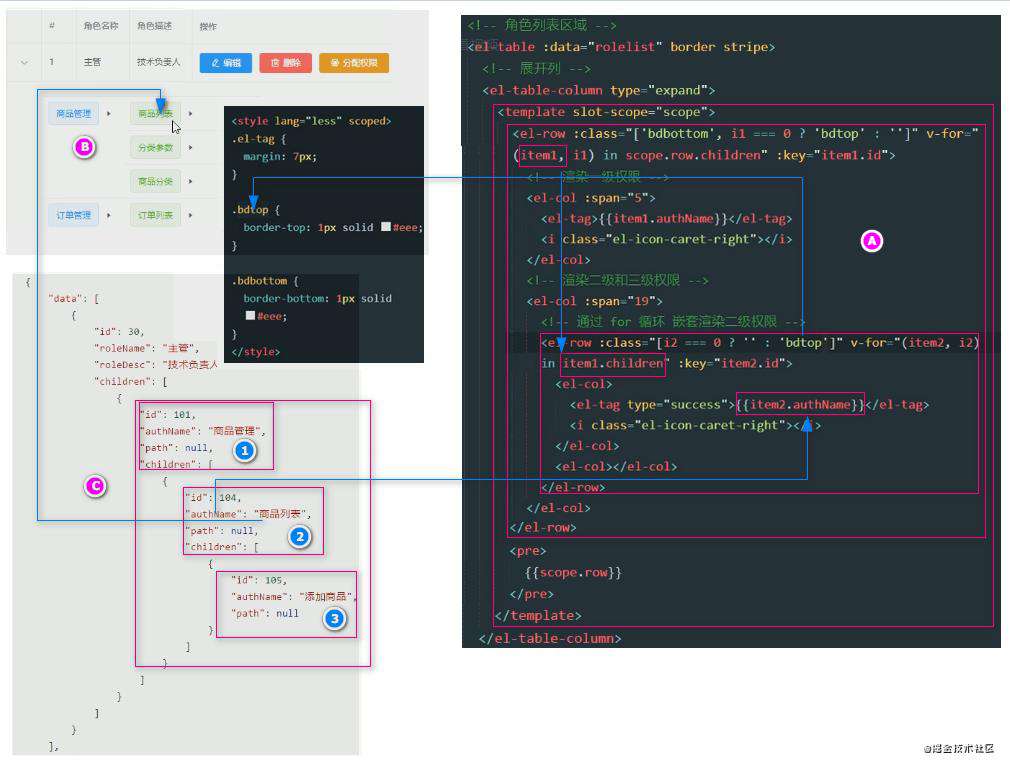1010x768 pixels.
Task: Click the caret icon next to 商品分类
Action: [x=191, y=182]
